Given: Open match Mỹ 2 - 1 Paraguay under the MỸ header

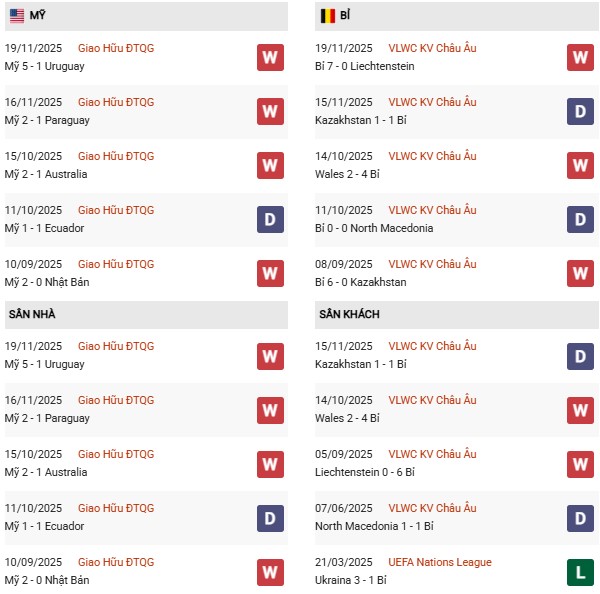Looking at the screenshot, I should [47, 120].
